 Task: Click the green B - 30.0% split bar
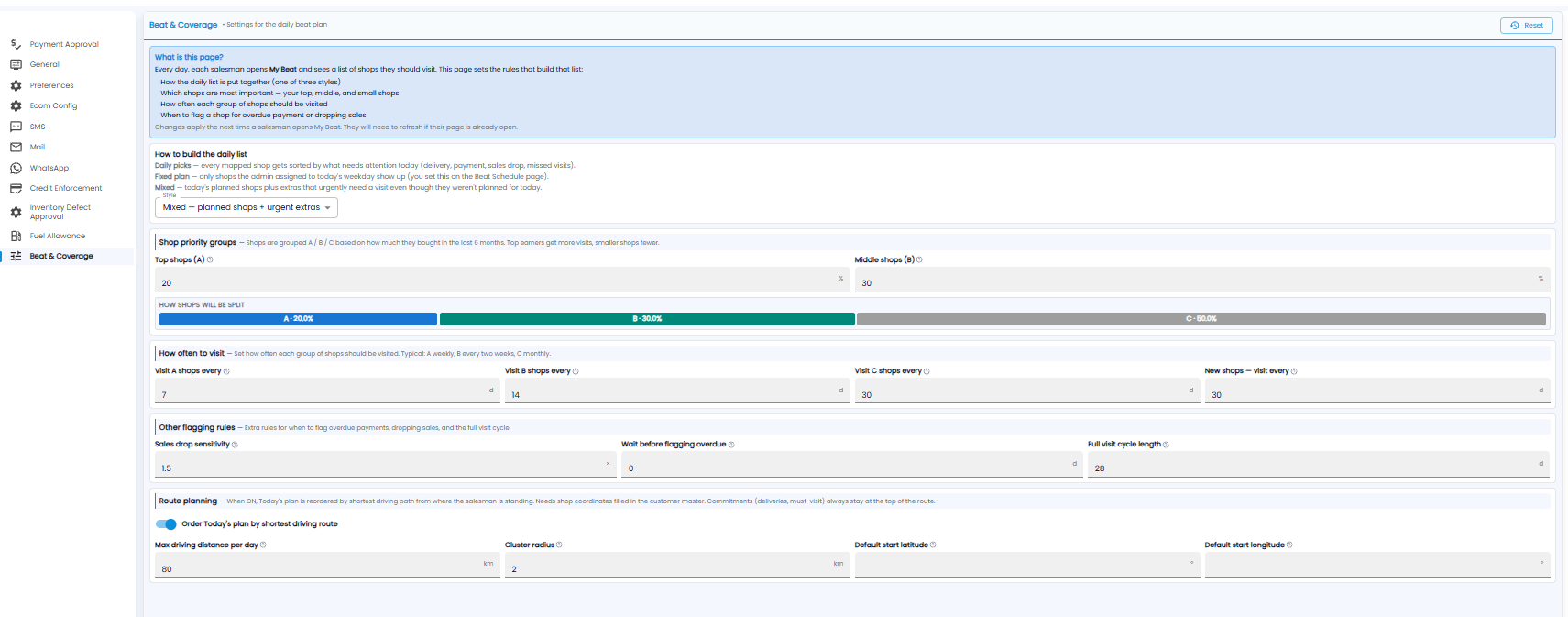pos(647,319)
